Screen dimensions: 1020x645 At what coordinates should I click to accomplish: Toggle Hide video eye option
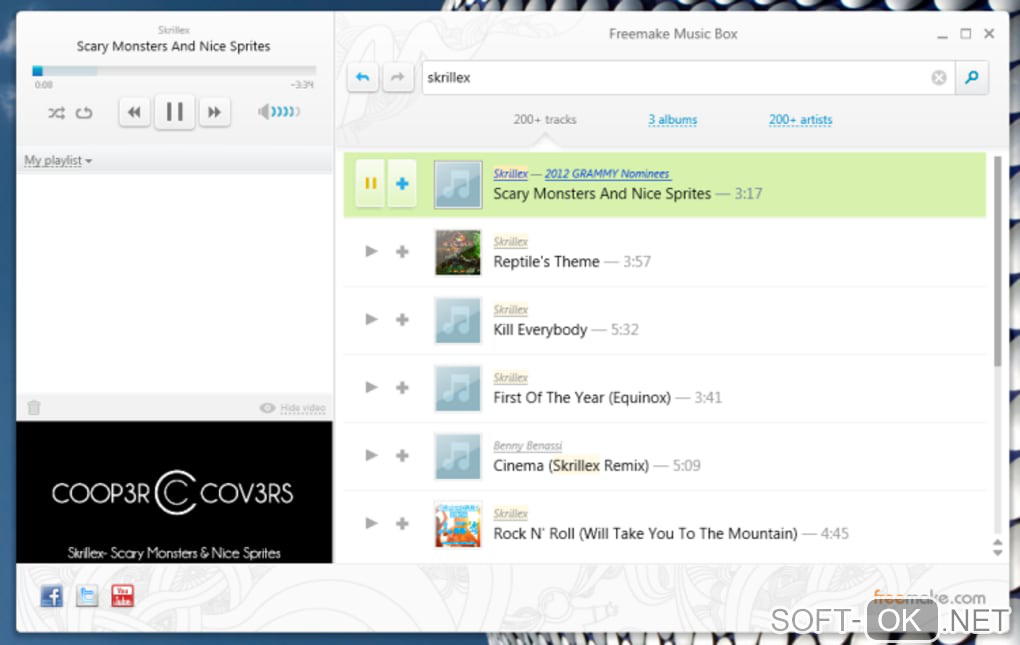[293, 408]
